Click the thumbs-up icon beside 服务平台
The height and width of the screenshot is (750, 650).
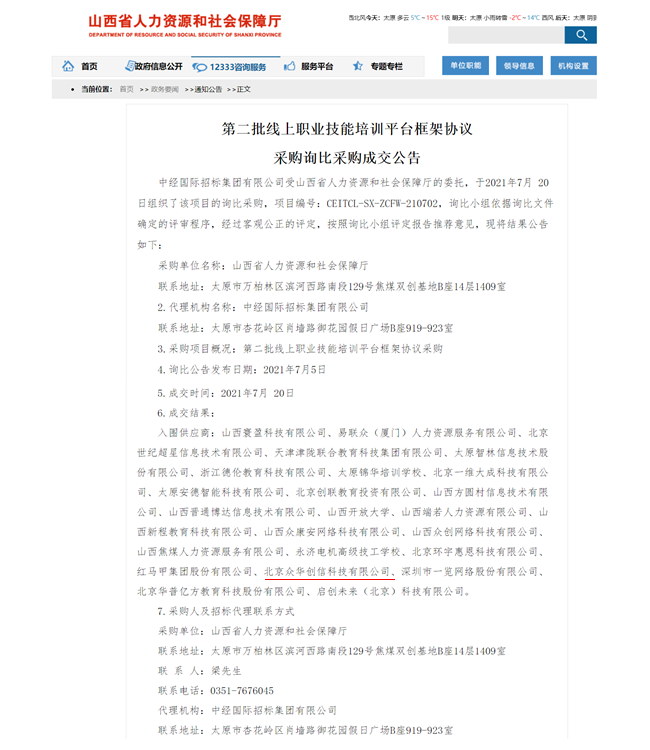[289, 66]
